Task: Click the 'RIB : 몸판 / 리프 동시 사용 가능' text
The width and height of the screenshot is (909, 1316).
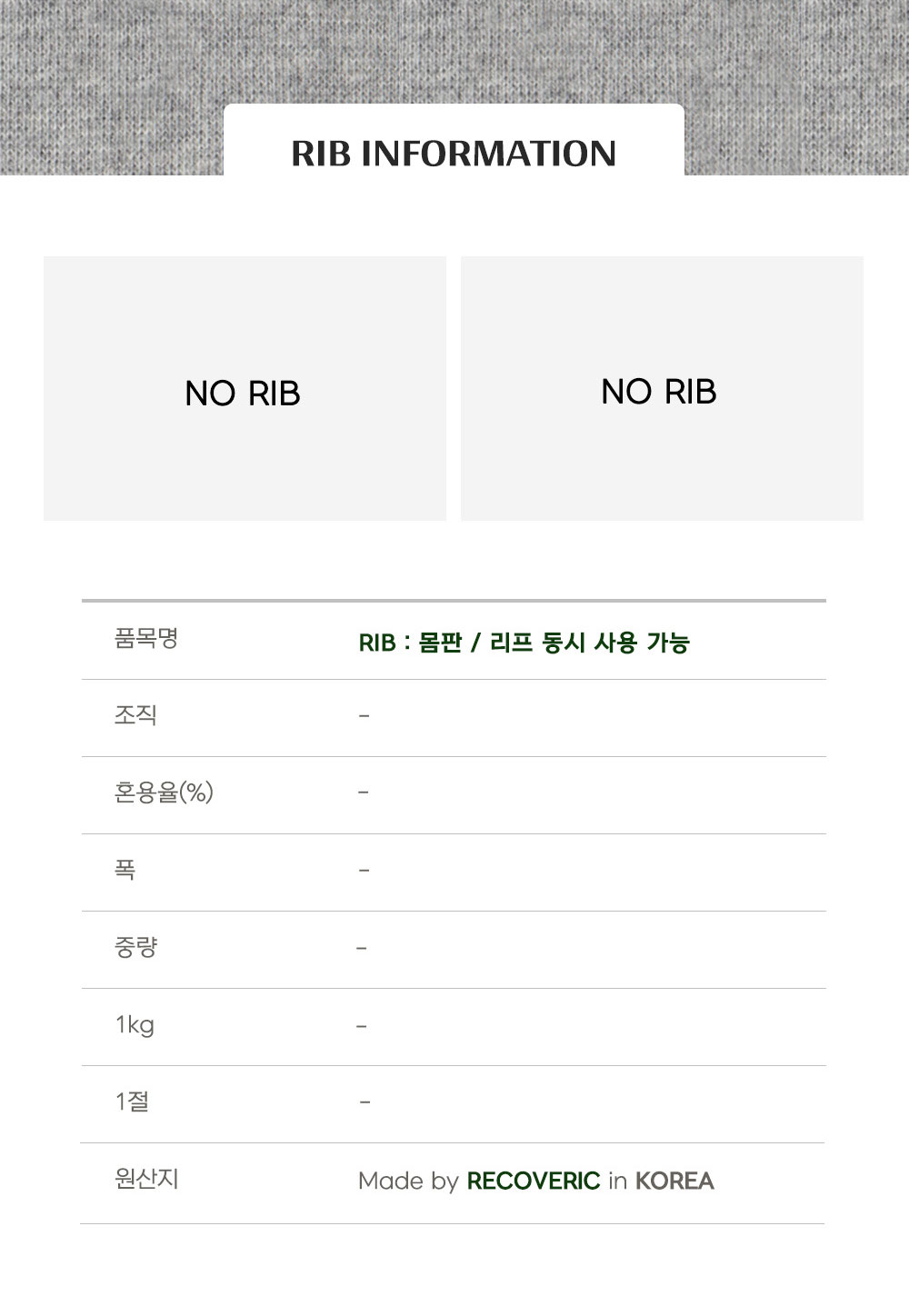Action: point(524,643)
